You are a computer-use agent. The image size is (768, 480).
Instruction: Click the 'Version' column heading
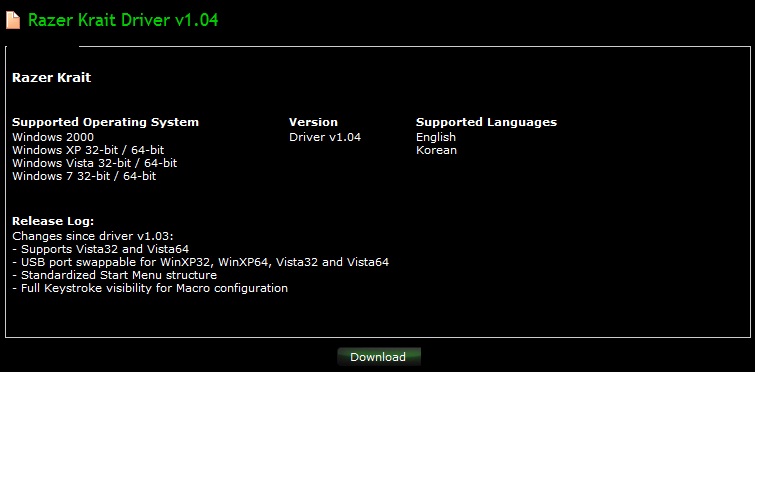(x=313, y=122)
